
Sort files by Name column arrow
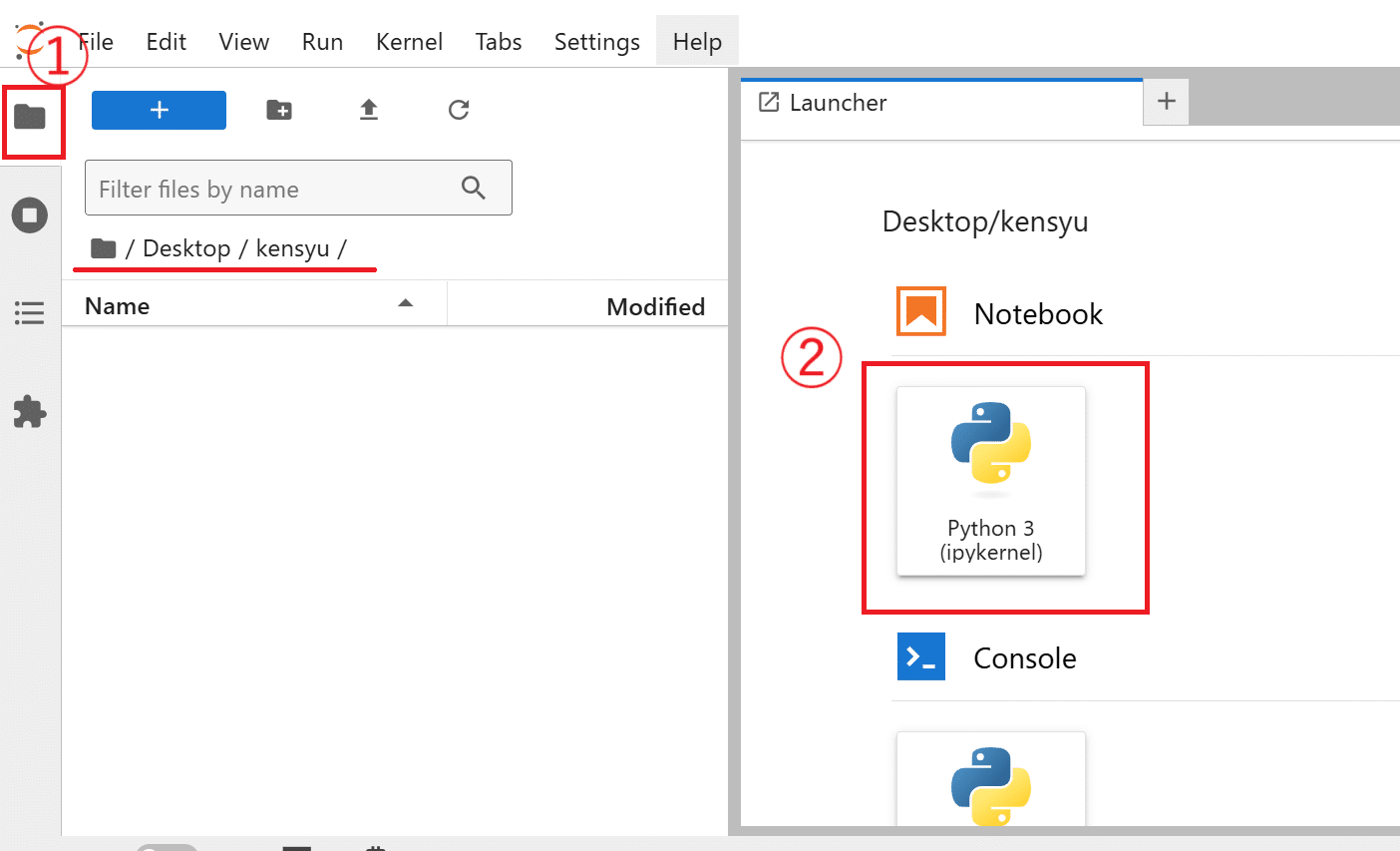(x=405, y=304)
